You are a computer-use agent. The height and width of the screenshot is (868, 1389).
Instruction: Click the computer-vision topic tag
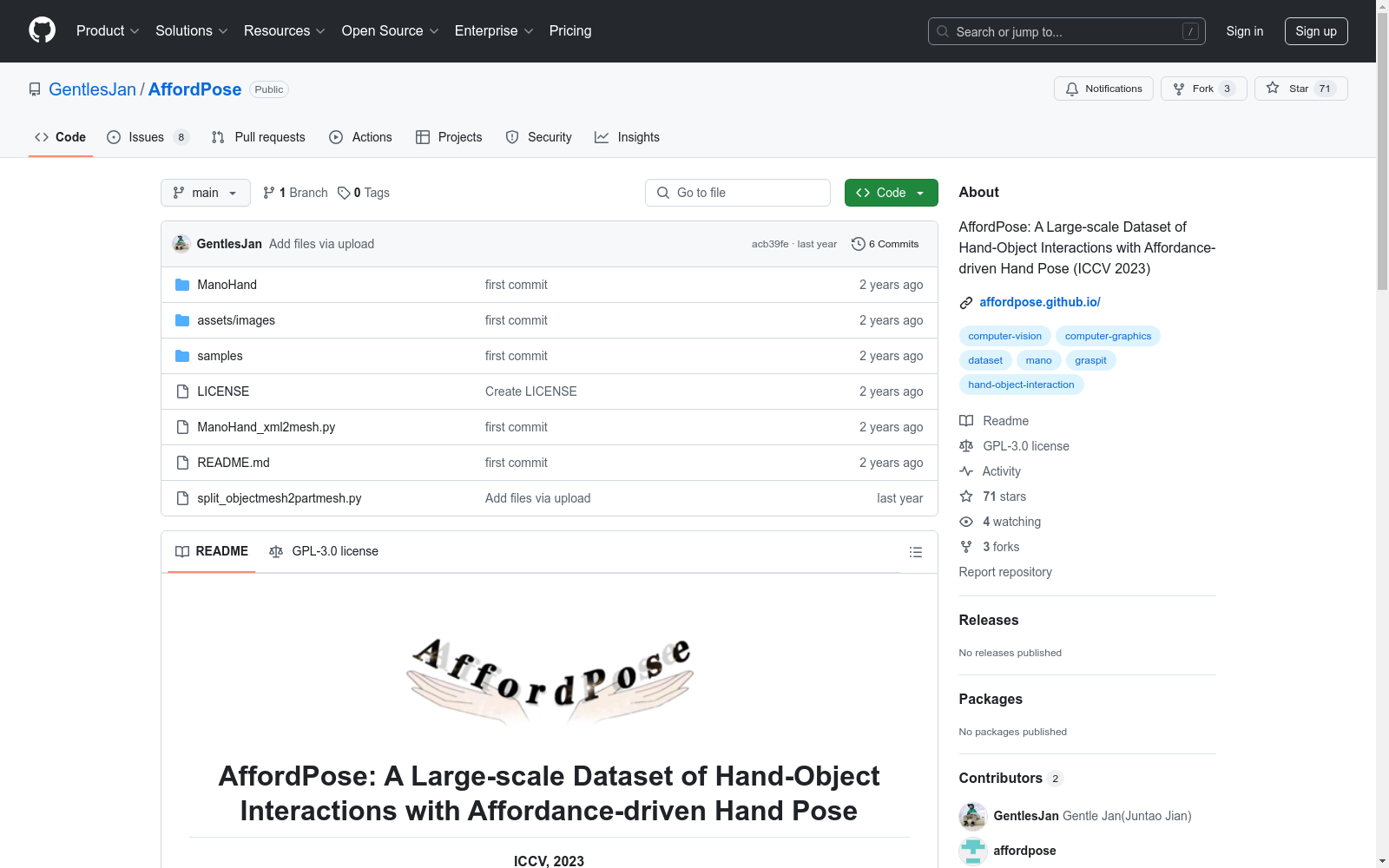click(x=1005, y=336)
